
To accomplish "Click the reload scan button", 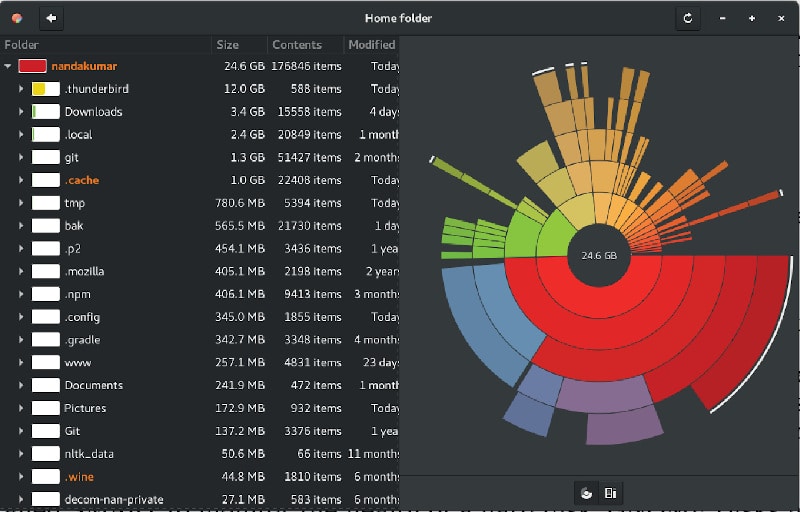I will pos(687,18).
